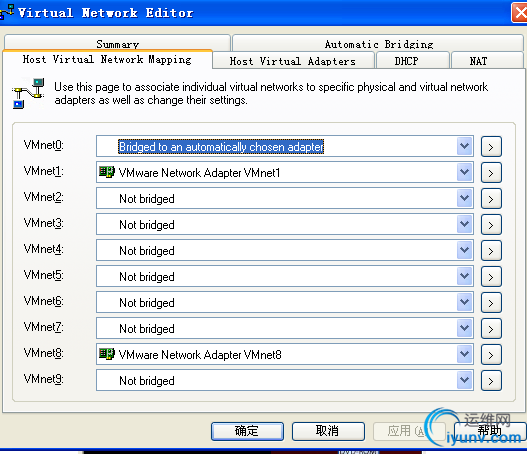Click the network adapter icon beside VMnet1 entry
Viewport: 527px width, 454px height.
coord(107,172)
